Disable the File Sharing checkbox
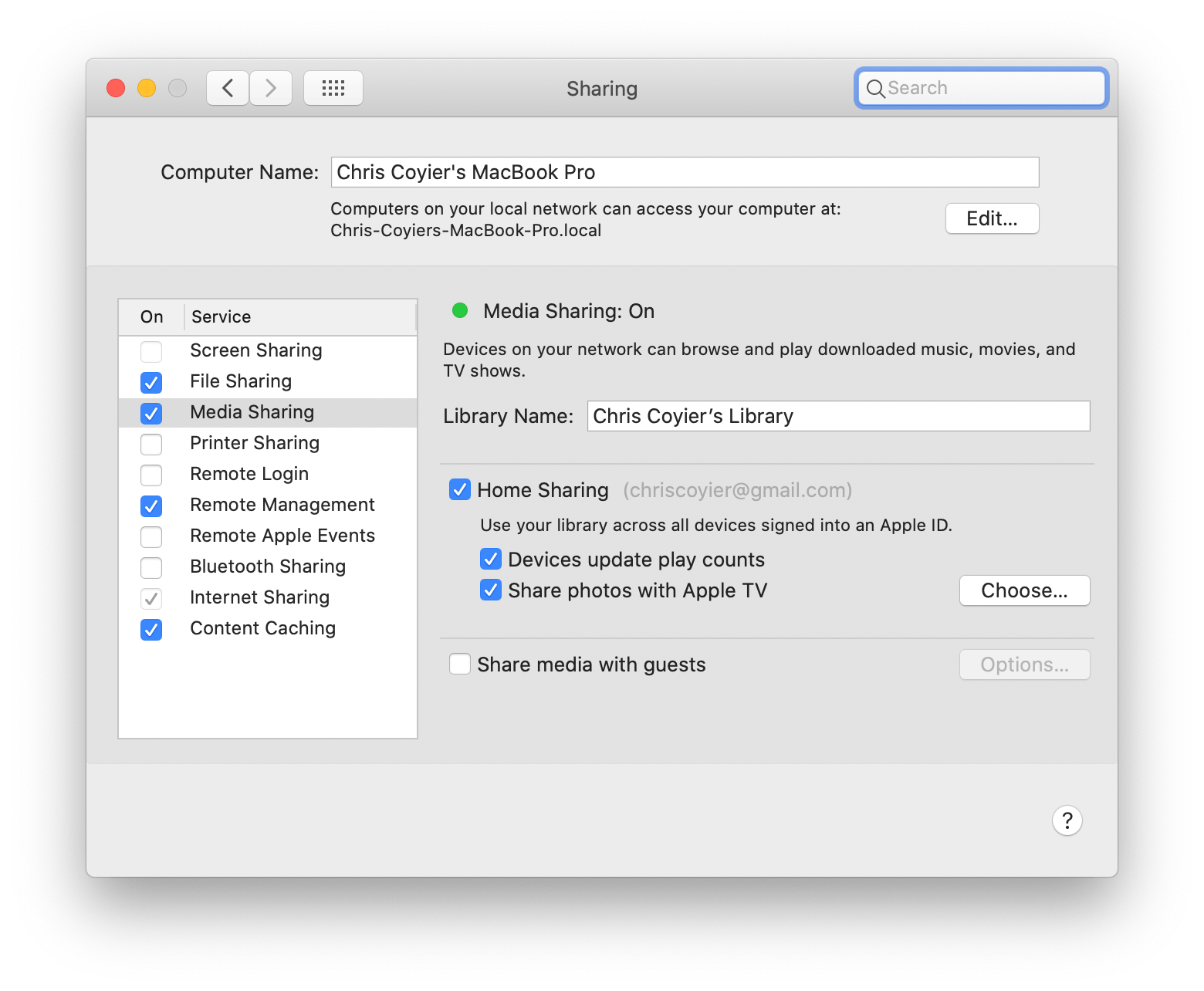 (151, 382)
